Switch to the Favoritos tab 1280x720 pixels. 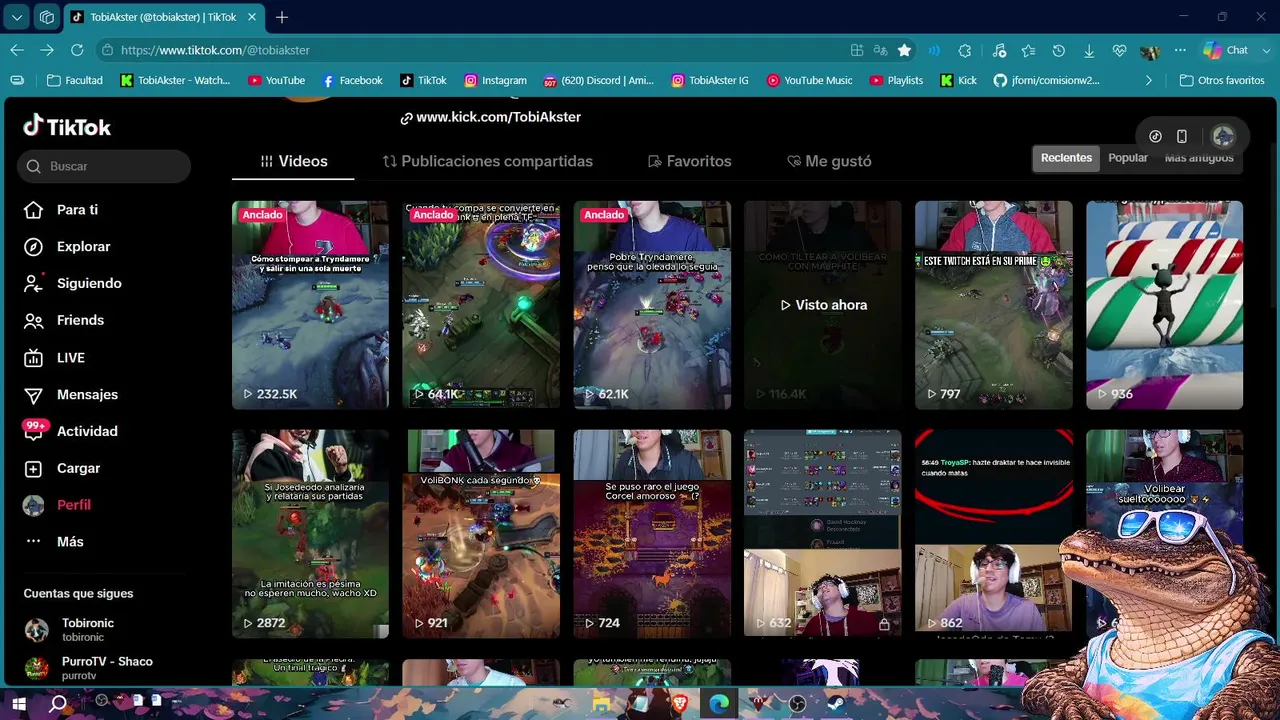click(x=689, y=161)
